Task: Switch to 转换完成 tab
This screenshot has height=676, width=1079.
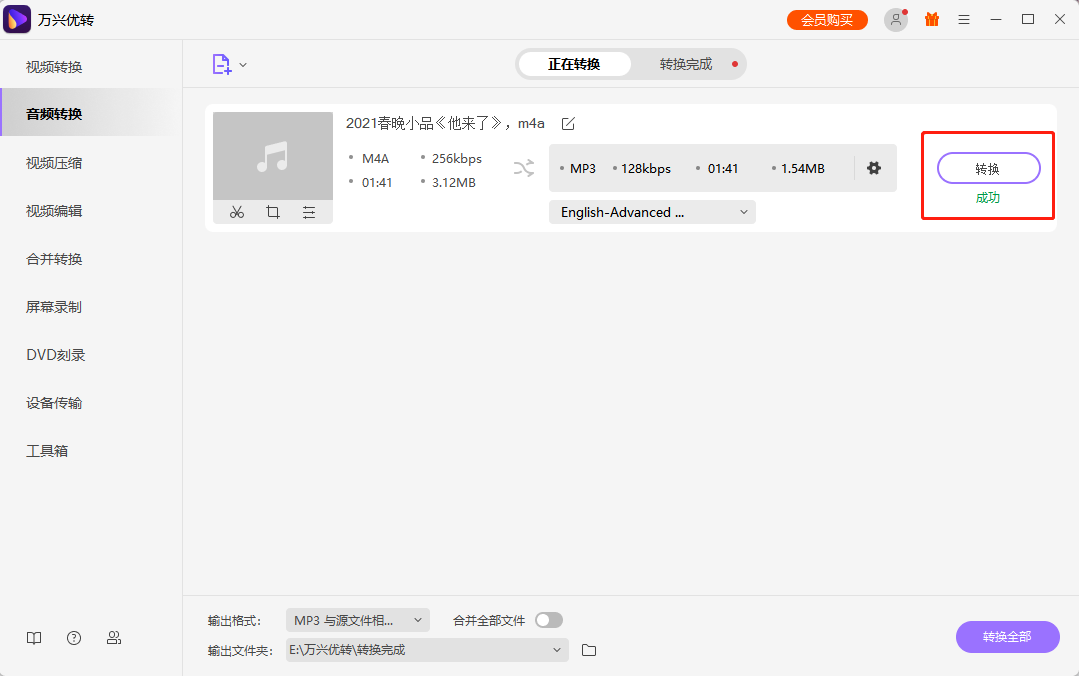Action: point(686,64)
